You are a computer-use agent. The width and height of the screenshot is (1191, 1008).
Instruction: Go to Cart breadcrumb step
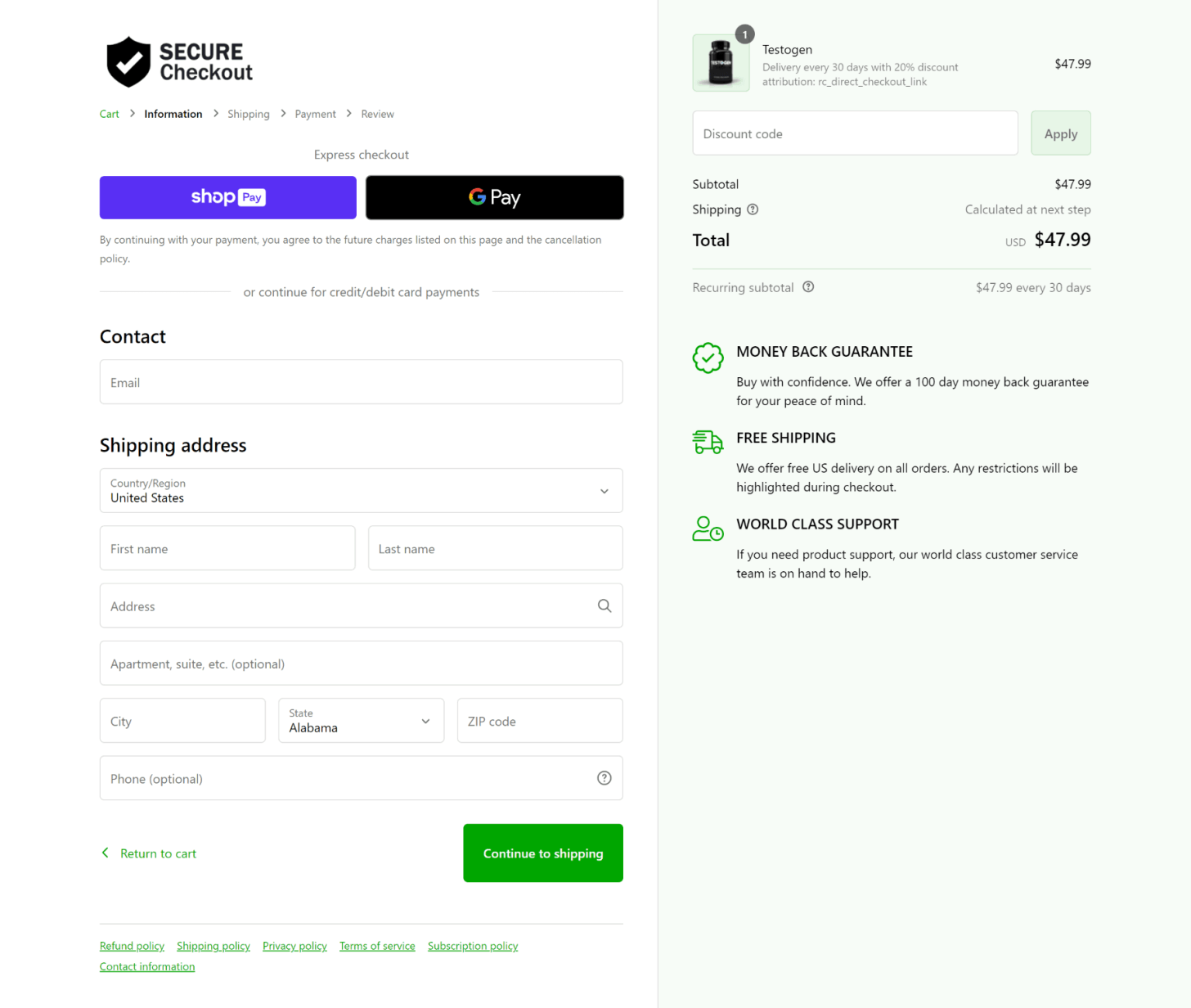[109, 115]
